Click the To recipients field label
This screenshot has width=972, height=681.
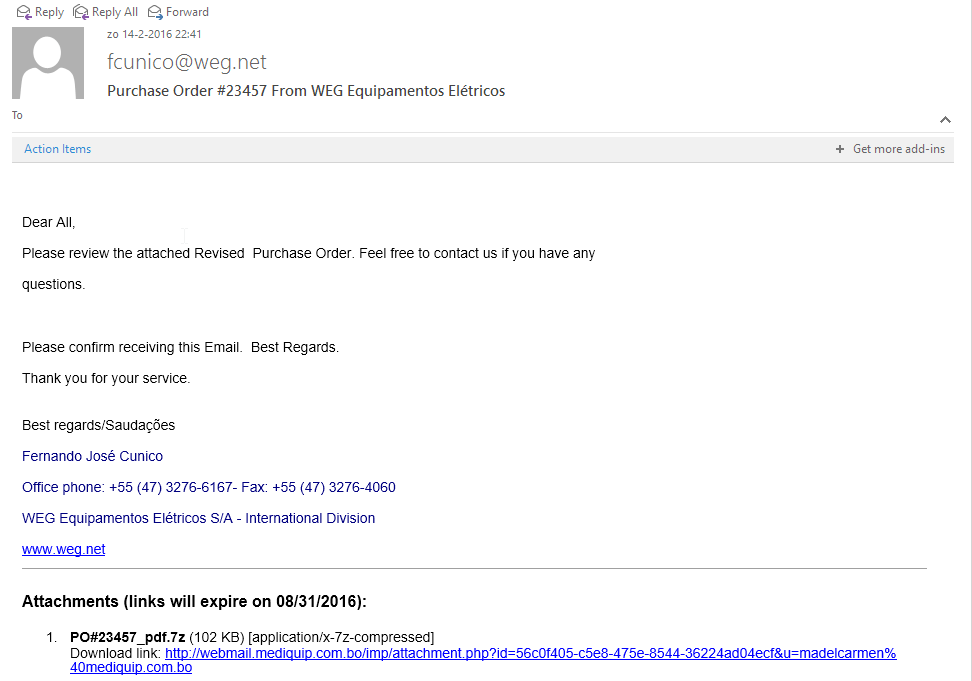(17, 115)
